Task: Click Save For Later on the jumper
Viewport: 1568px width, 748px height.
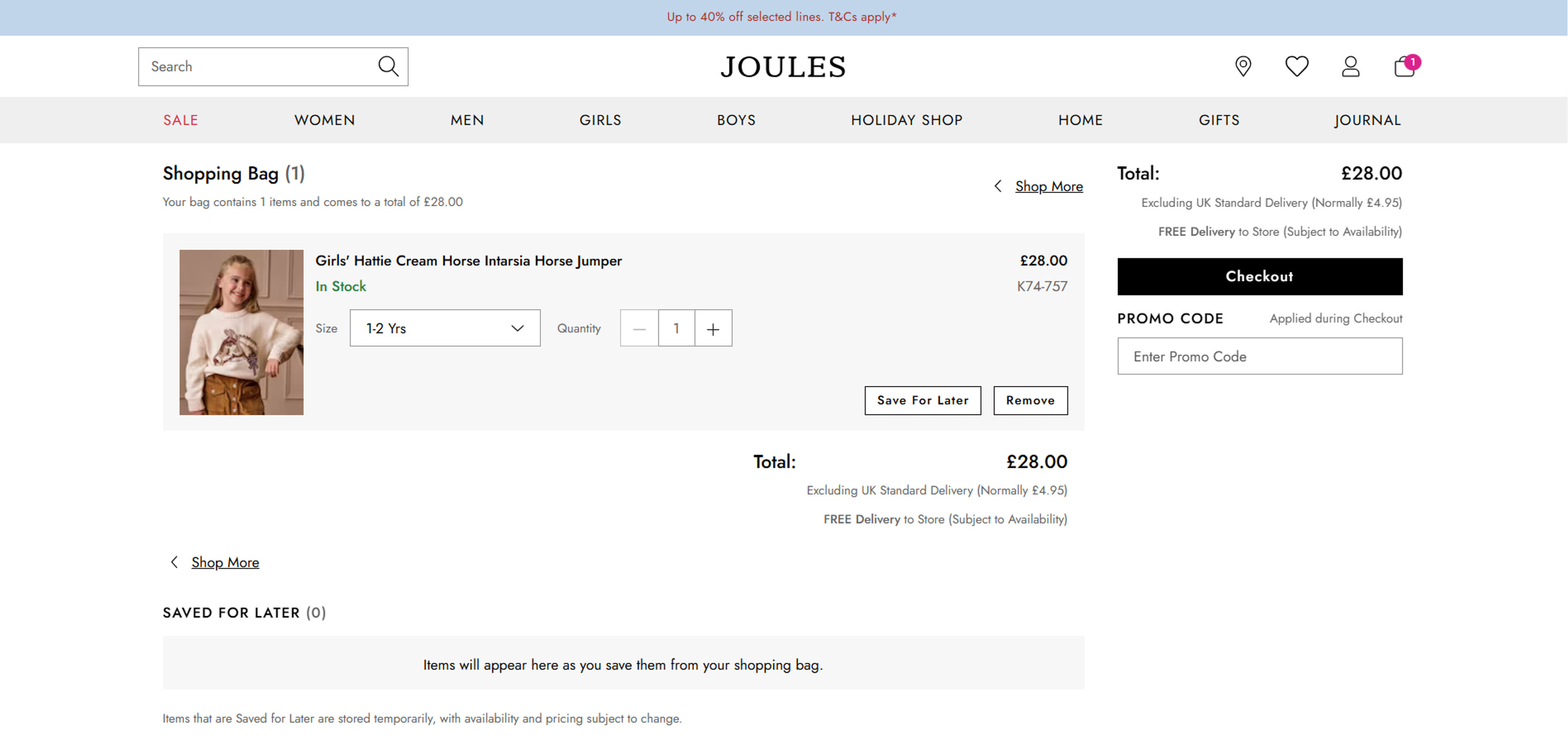Action: click(x=923, y=401)
